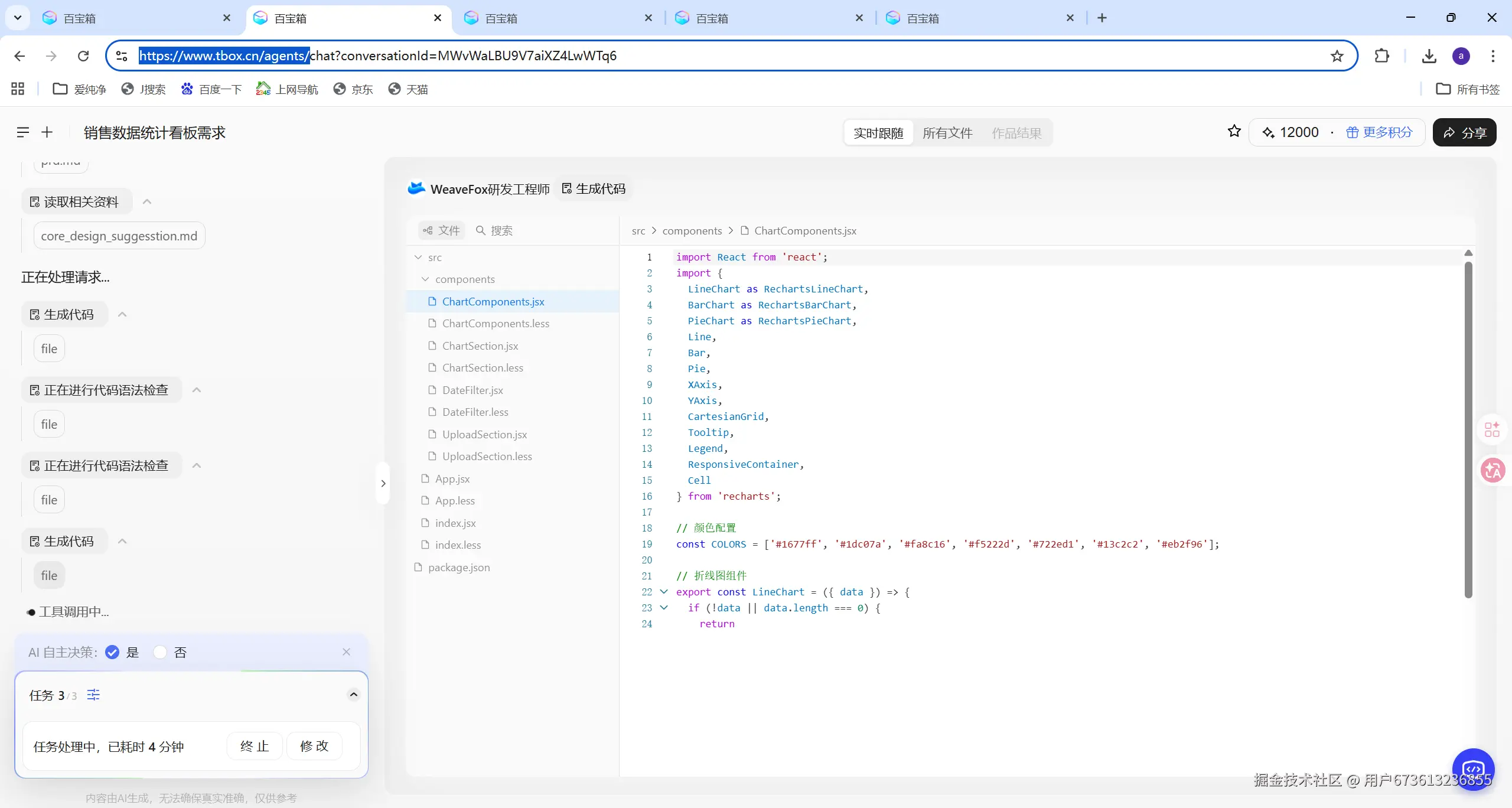The image size is (1512, 808).
Task: Collapse the left chat panel arrow
Action: [x=383, y=483]
